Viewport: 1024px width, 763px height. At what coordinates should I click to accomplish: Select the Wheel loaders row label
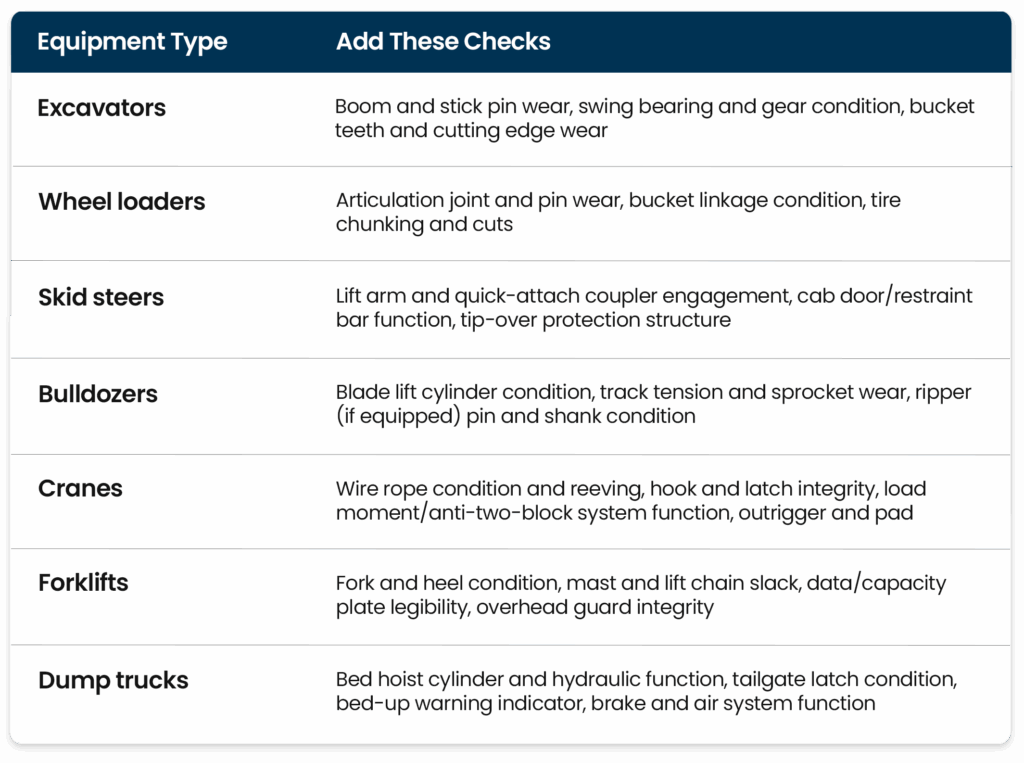click(121, 201)
